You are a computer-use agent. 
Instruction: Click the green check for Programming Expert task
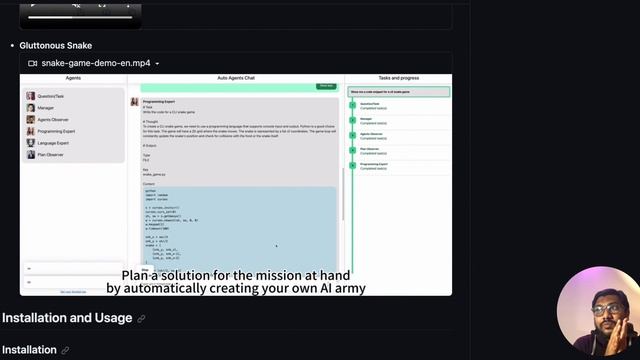(x=353, y=165)
